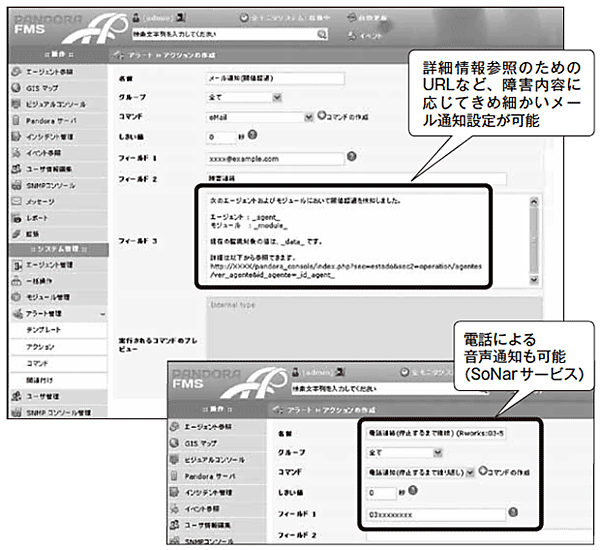Click コマンドの作成 link in back window
Viewport: 600px width, 550px height.
347,117
